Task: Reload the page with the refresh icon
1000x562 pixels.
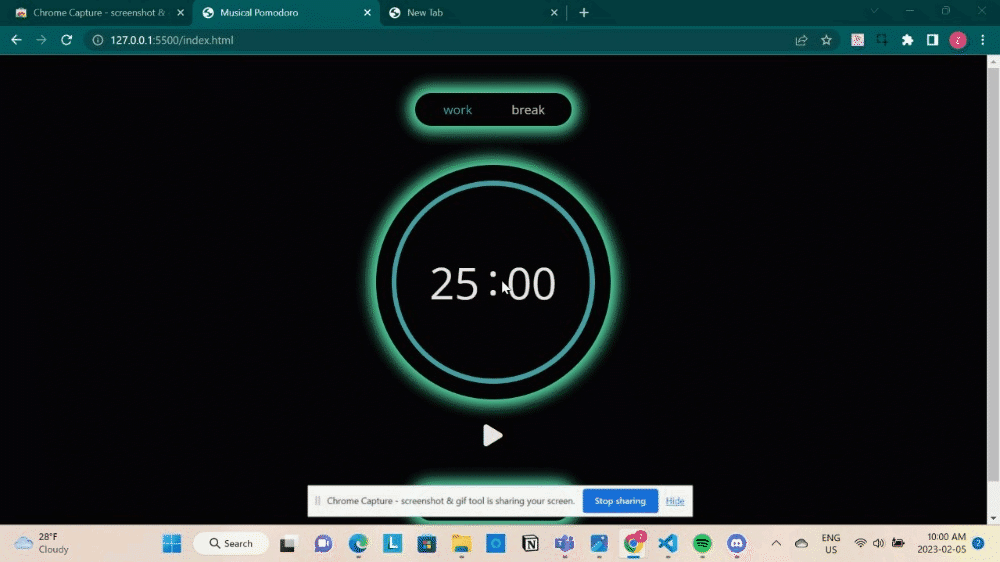Action: (x=67, y=40)
